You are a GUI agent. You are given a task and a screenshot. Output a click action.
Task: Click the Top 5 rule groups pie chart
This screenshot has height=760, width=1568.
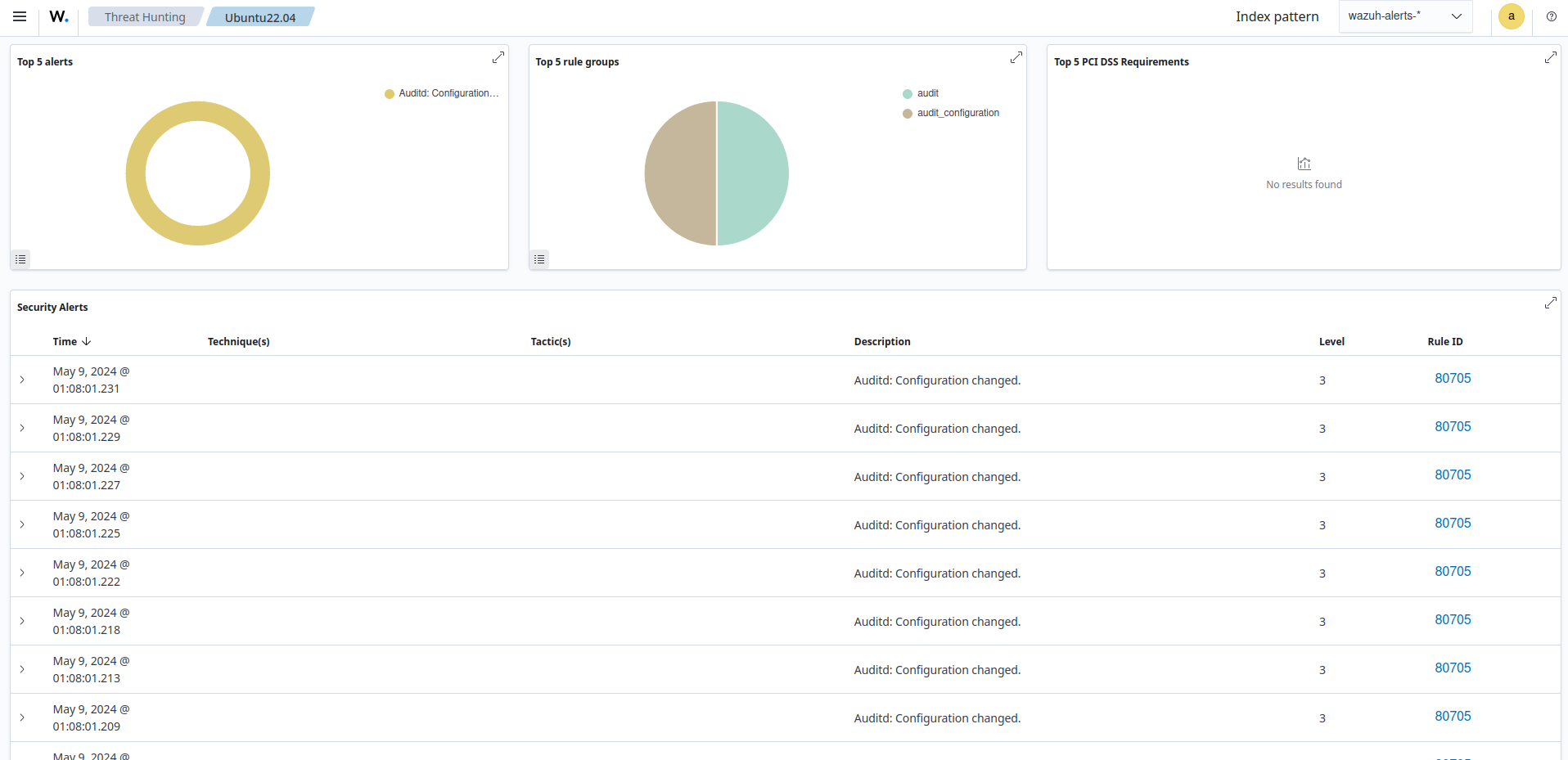[x=716, y=173]
